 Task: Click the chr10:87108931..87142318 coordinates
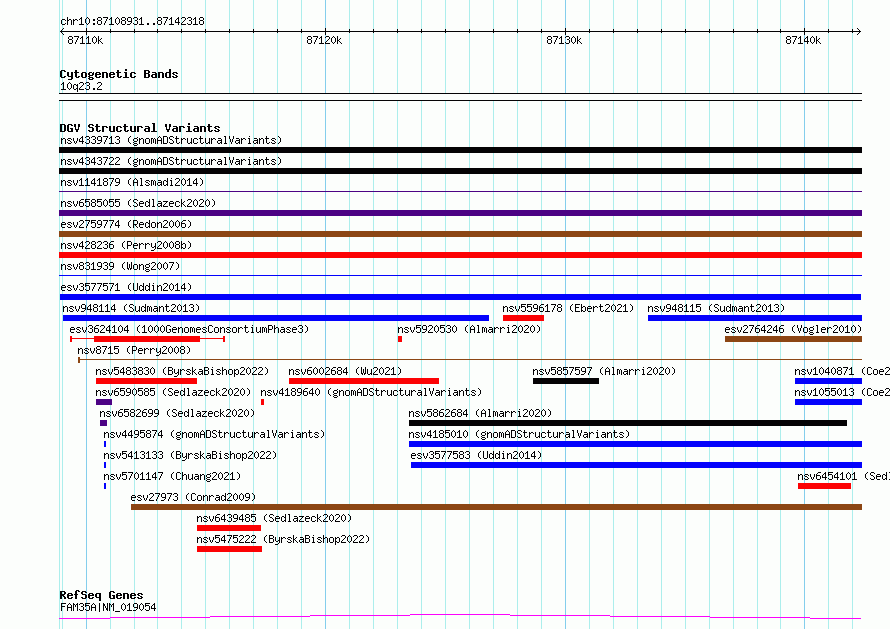132,21
